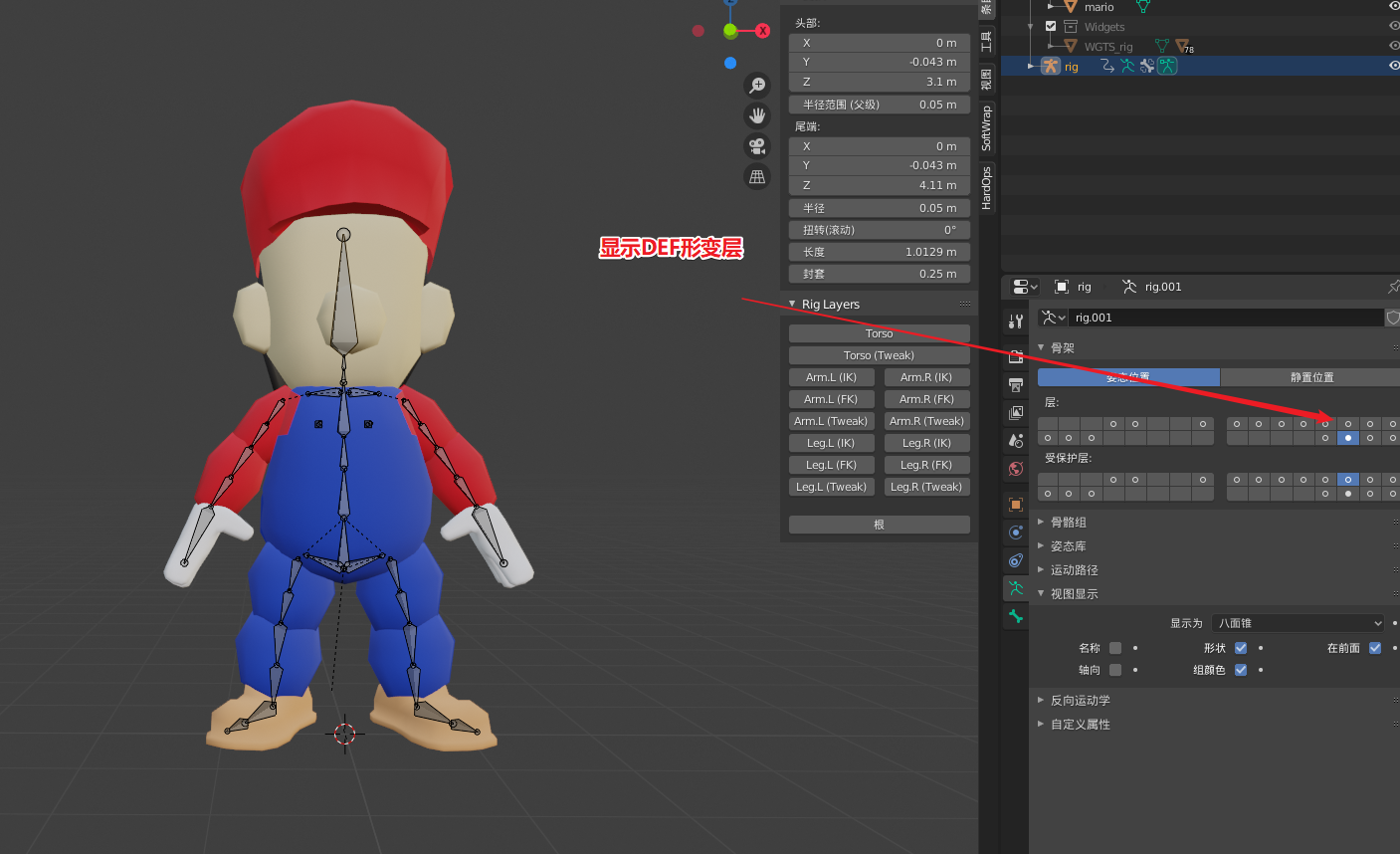The image size is (1400, 854).
Task: Toggle WGTS_rig visibility eye icon
Action: click(1393, 46)
